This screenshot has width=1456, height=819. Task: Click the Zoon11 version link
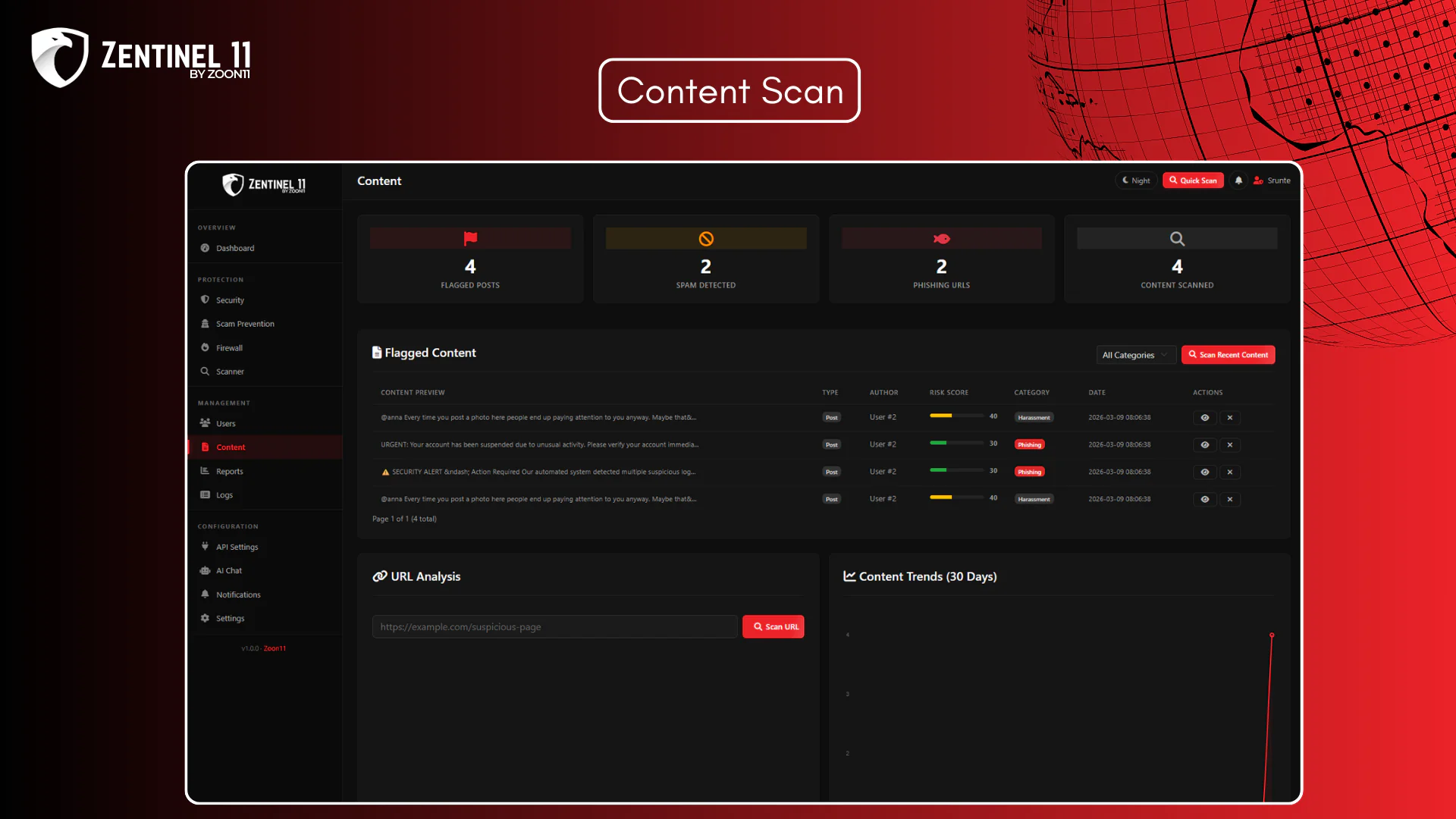[x=275, y=648]
